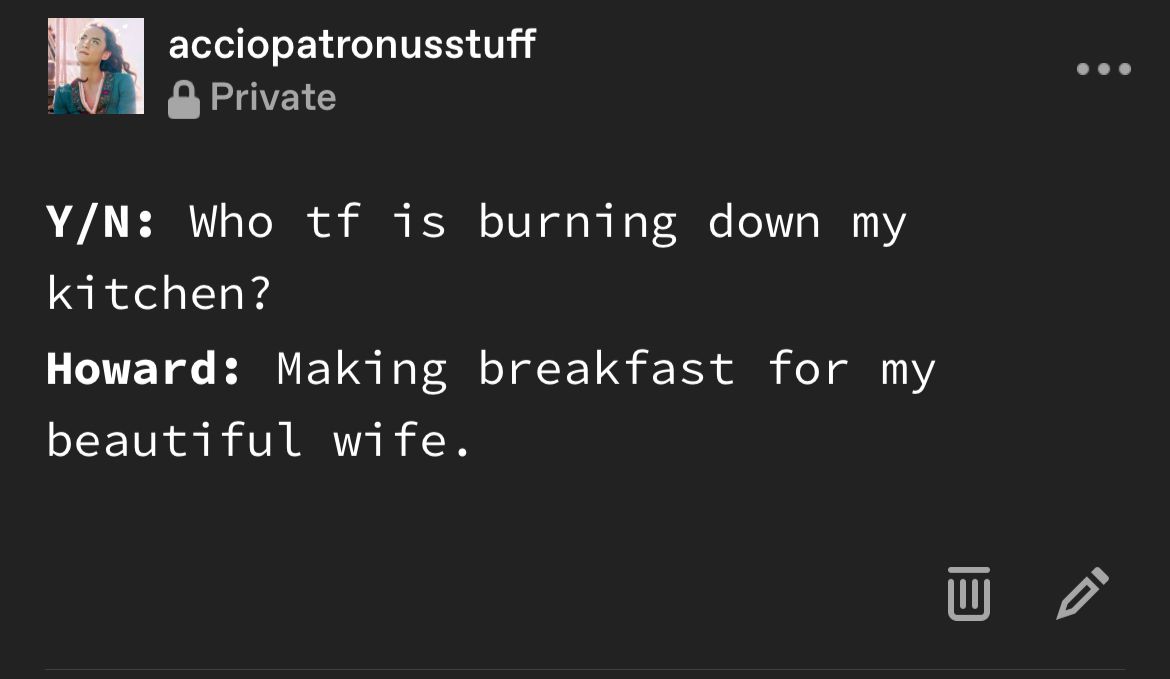Delete the post using the trash icon

(969, 593)
